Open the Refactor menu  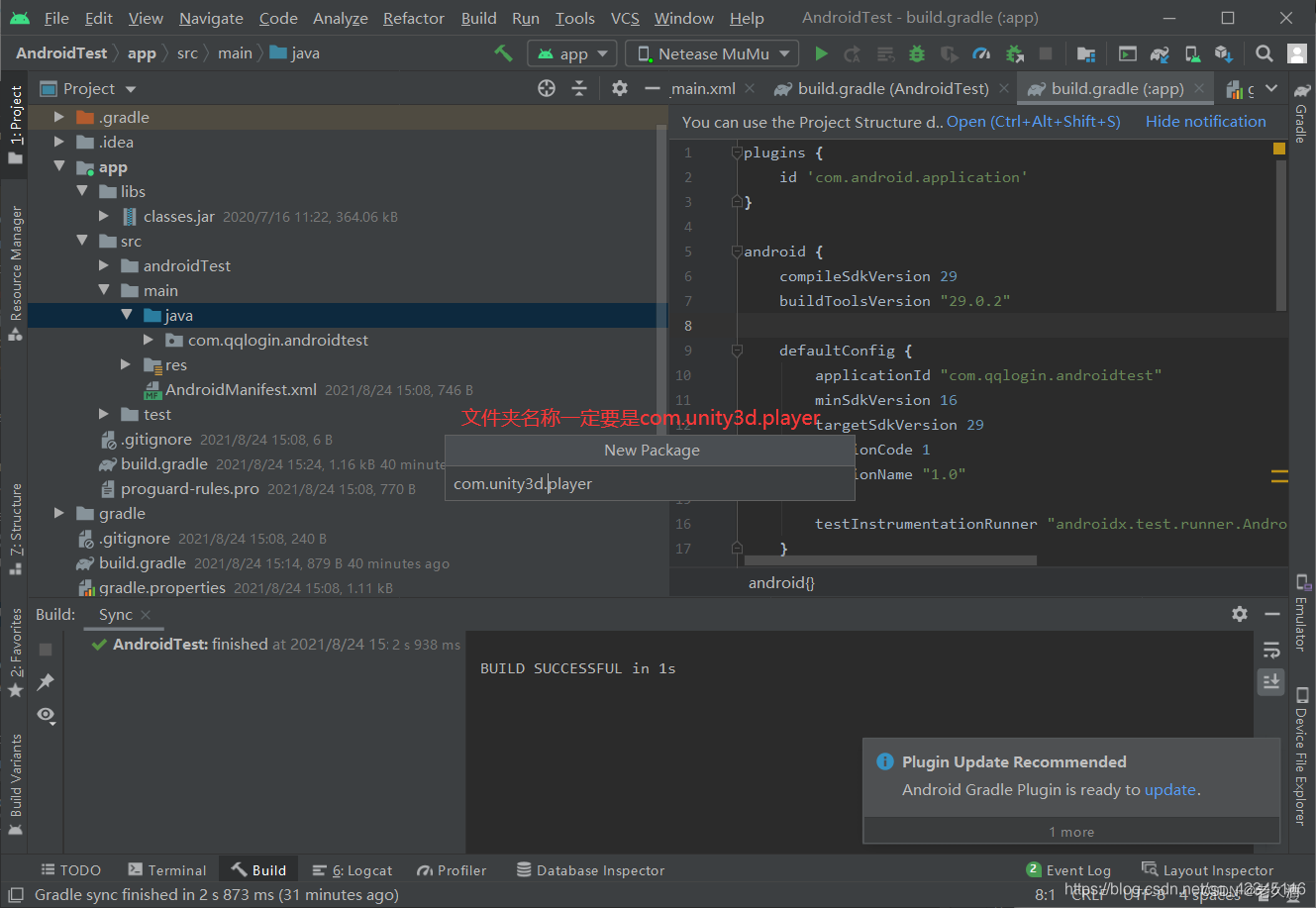click(413, 18)
